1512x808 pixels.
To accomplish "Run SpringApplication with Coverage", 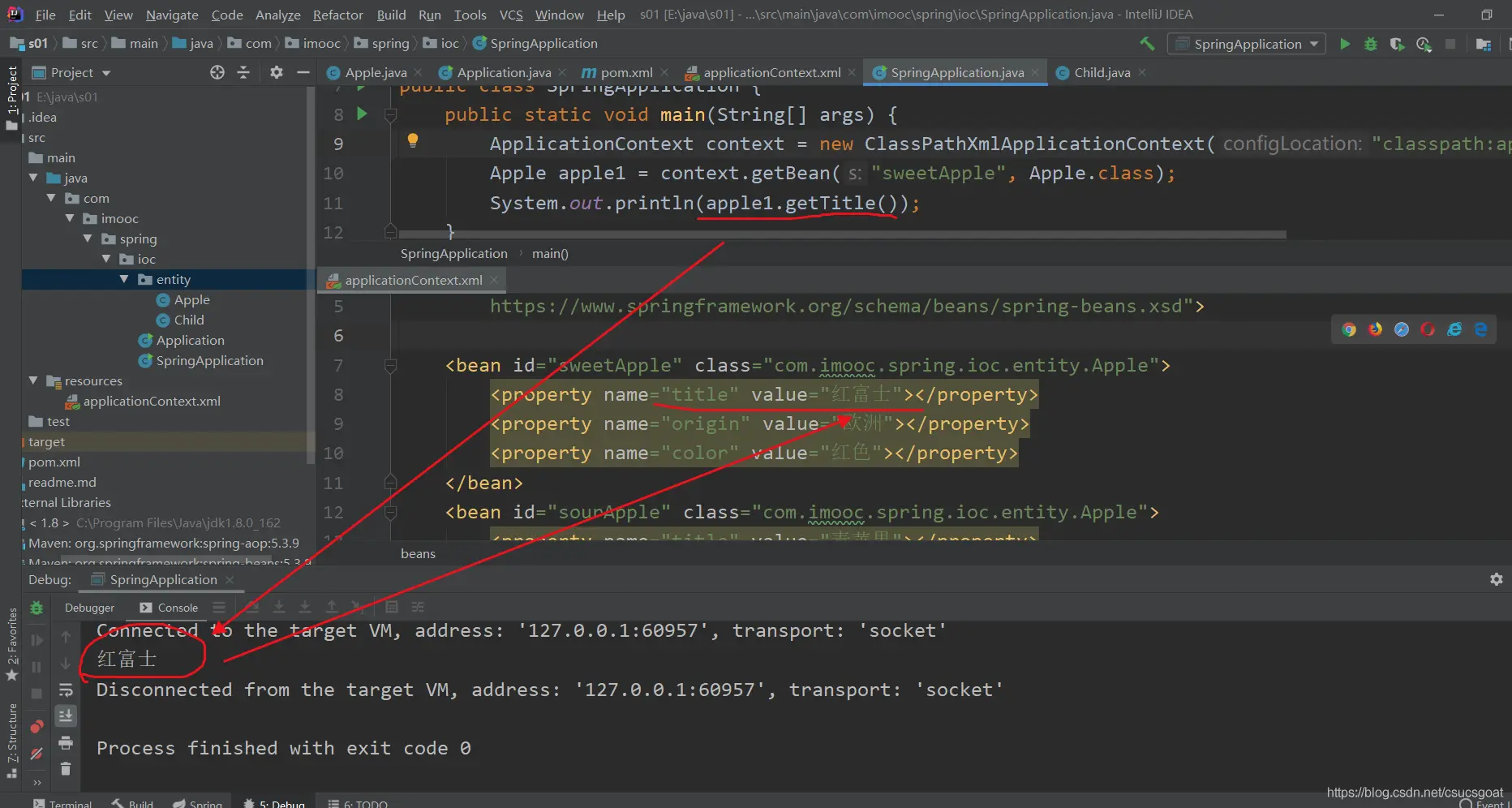I will [x=1397, y=44].
